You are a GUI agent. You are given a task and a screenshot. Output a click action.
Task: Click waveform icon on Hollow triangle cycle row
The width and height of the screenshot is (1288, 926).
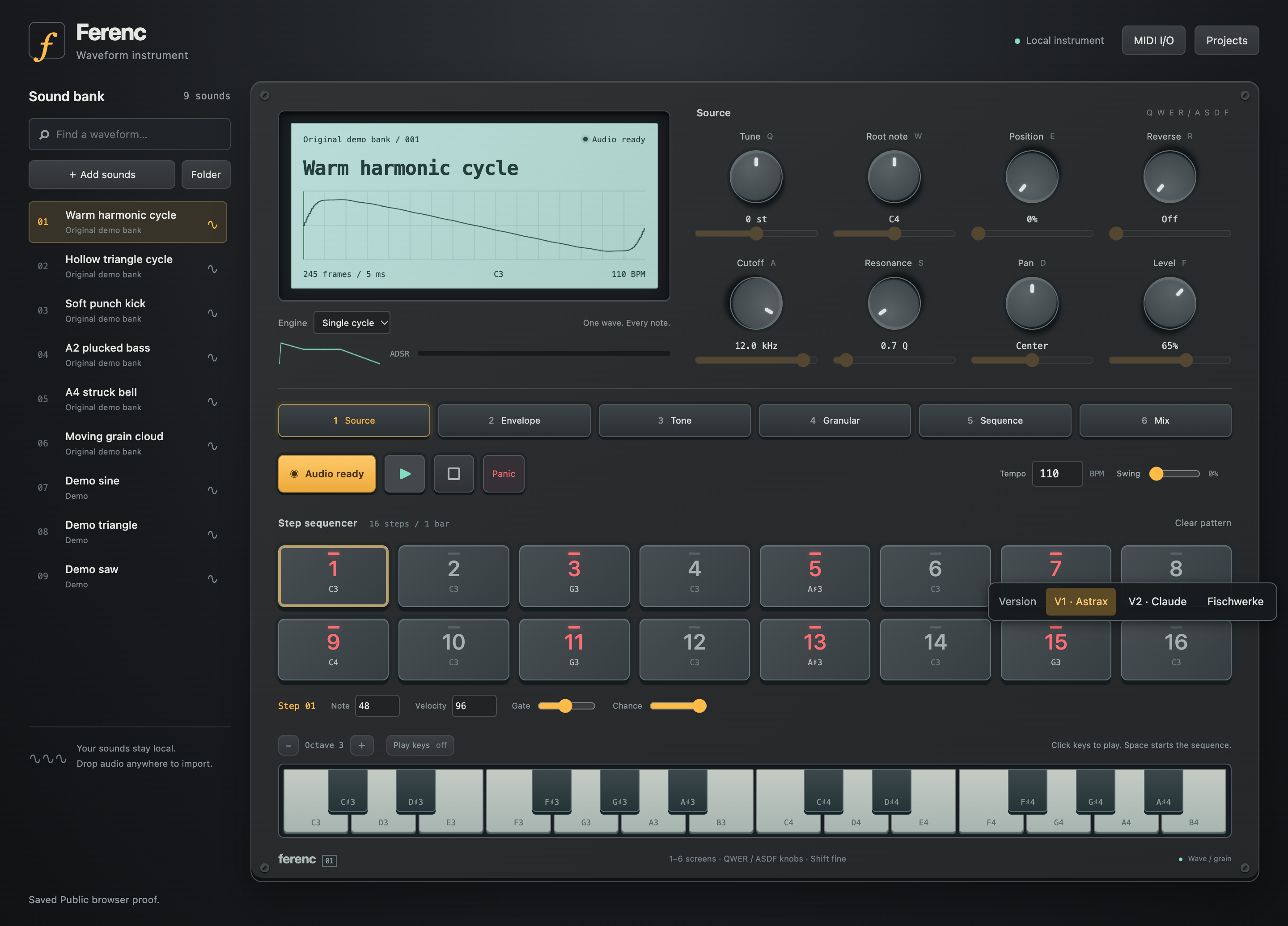(x=212, y=269)
